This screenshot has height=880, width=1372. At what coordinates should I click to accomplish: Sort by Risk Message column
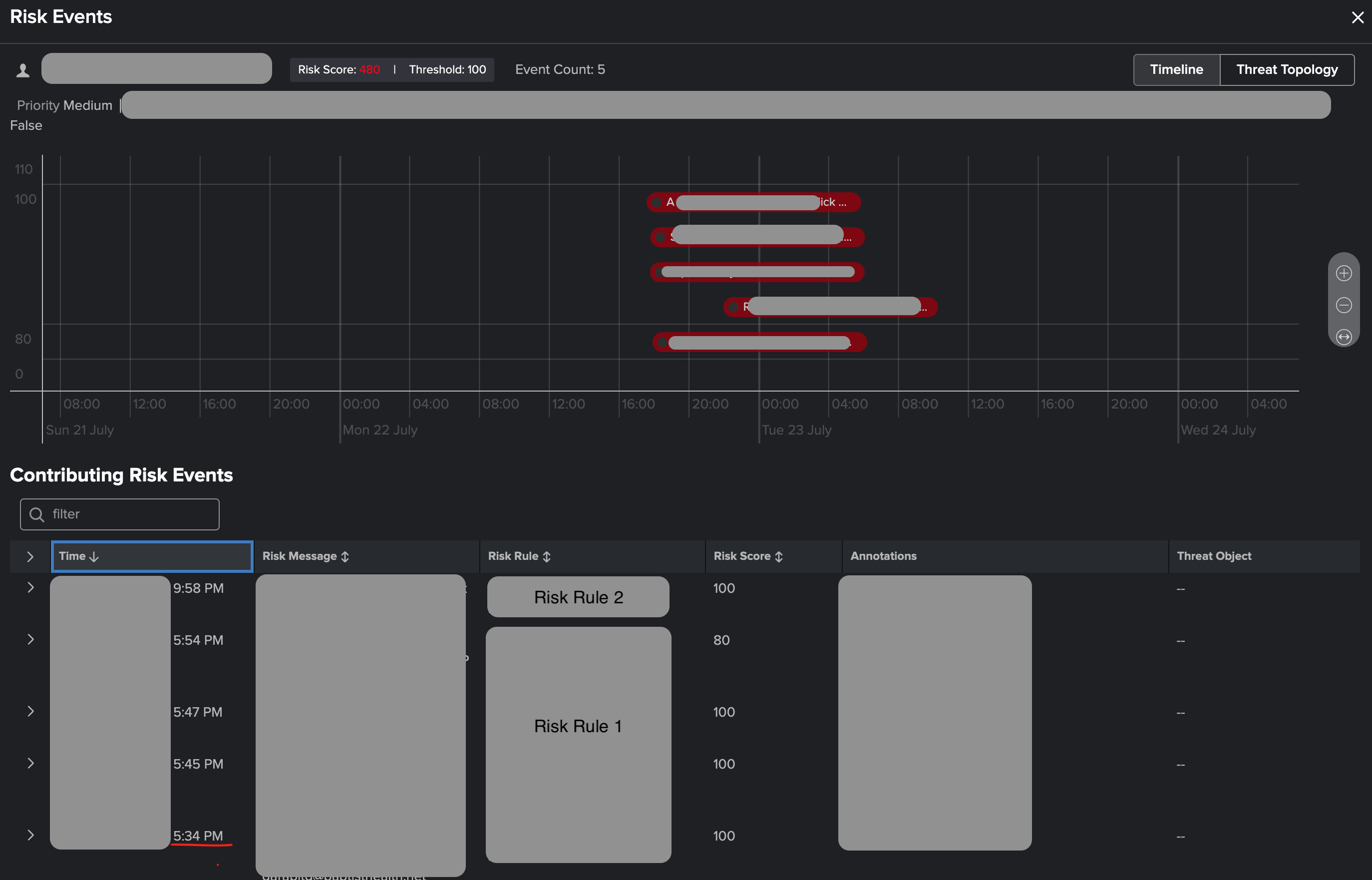365,556
